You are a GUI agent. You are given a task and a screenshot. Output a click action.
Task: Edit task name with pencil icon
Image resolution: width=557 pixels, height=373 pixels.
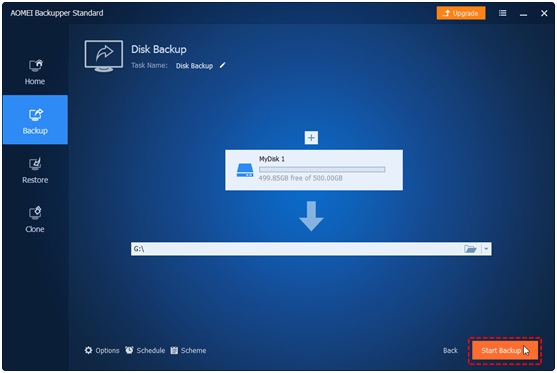(x=222, y=65)
